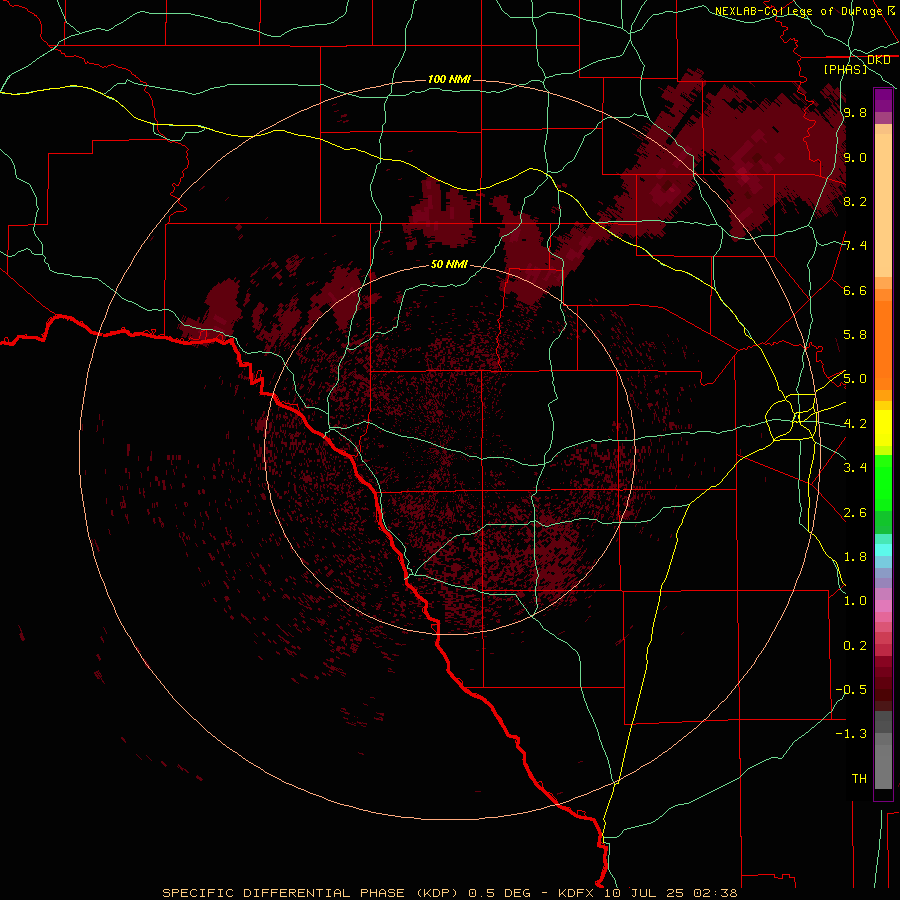This screenshot has height=900, width=900.
Task: Click the 3.4 scale label
Action: [x=855, y=468]
